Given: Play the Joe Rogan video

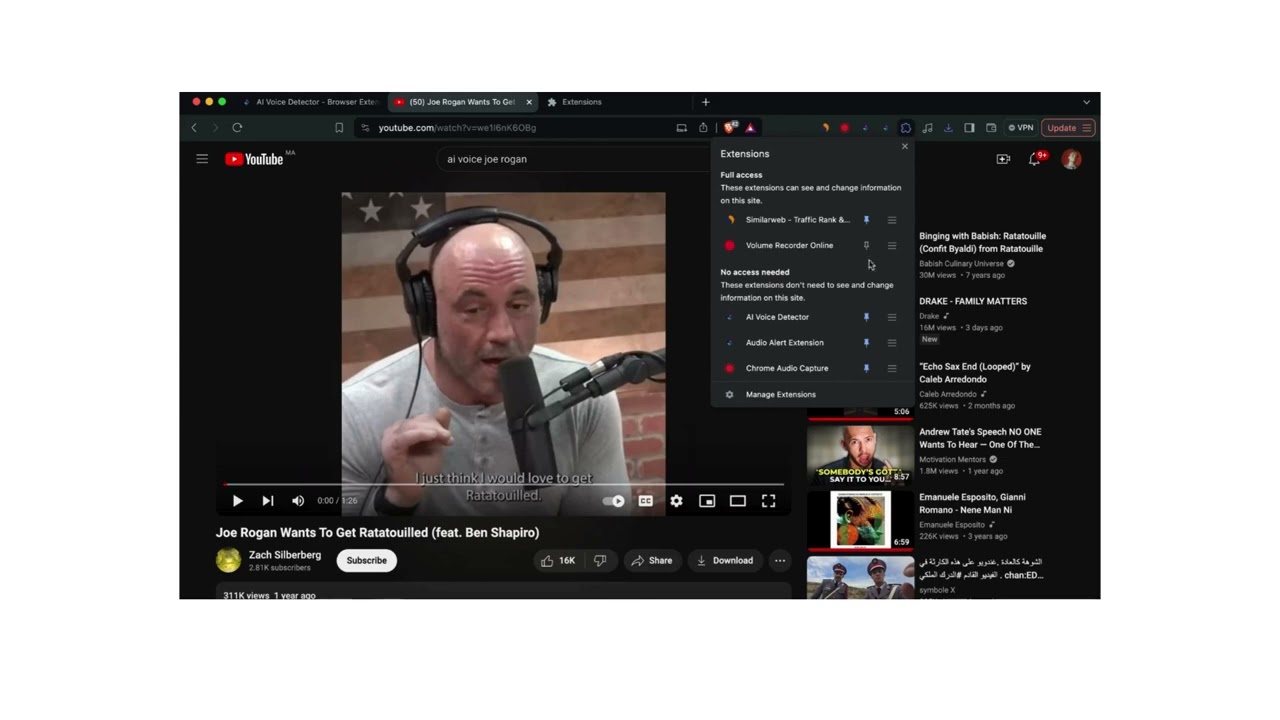Looking at the screenshot, I should click(x=237, y=501).
